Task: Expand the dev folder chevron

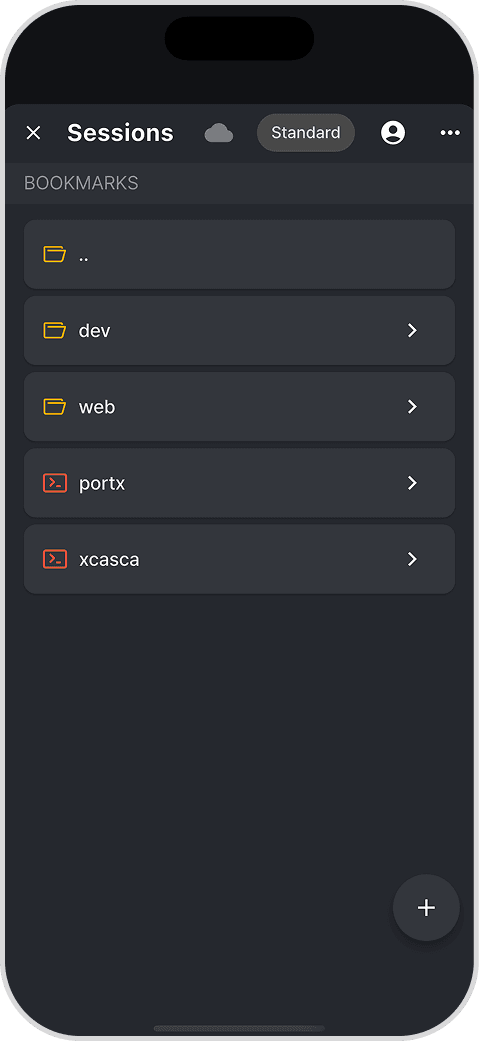Action: 412,330
